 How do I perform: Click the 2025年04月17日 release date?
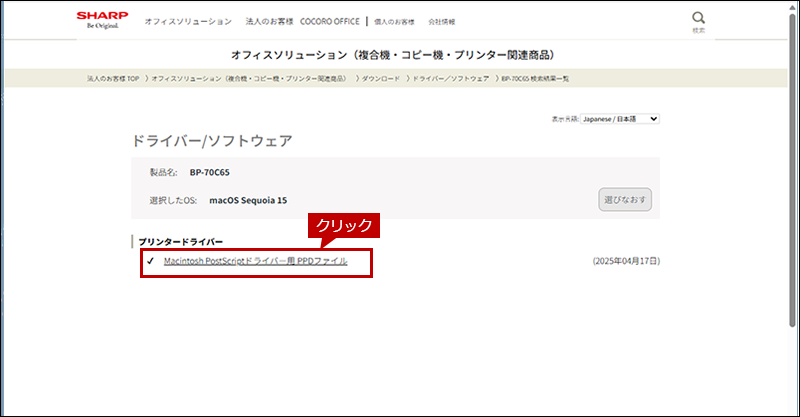pyautogui.click(x=626, y=261)
